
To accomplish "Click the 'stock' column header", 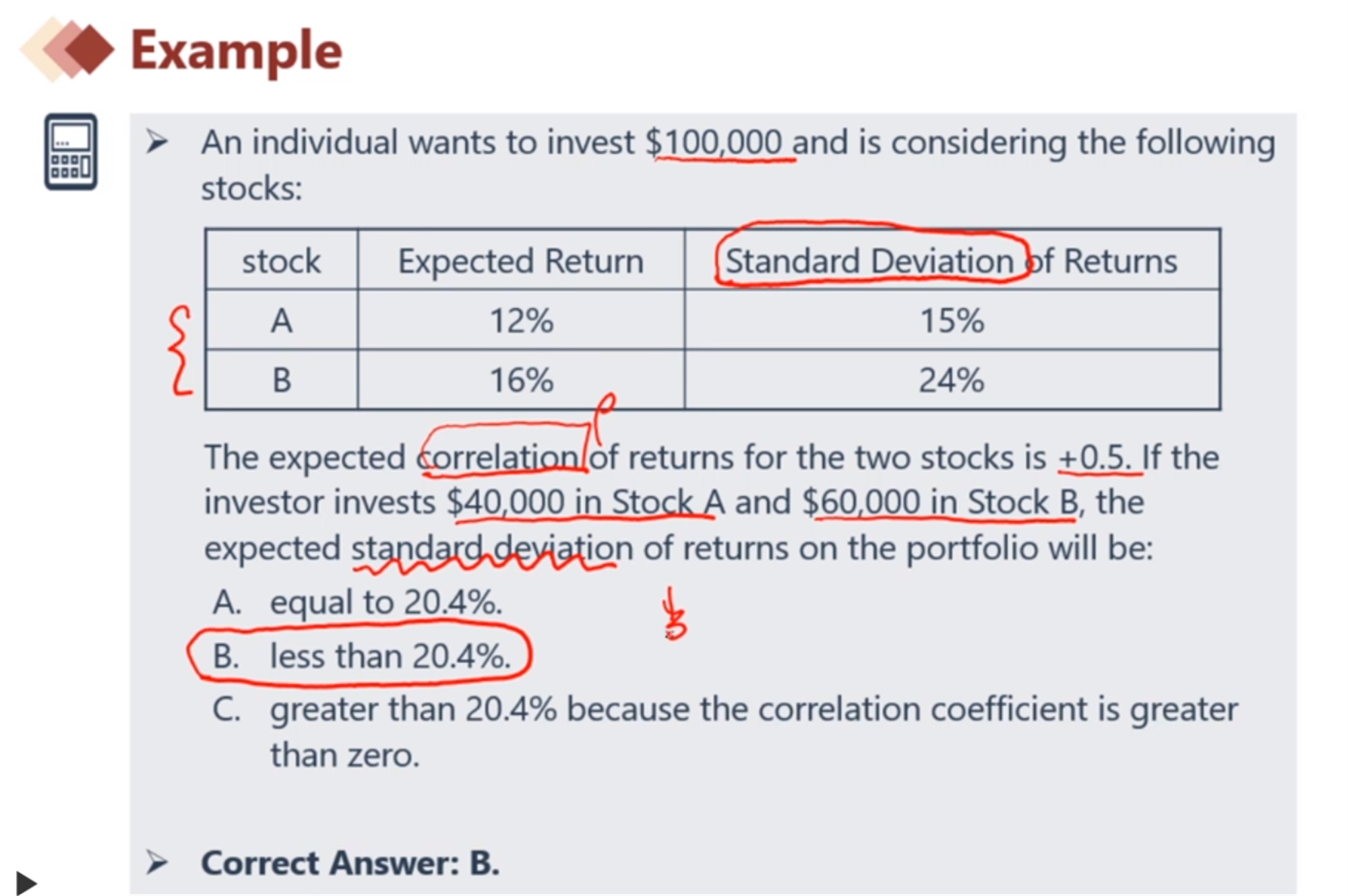I will (282, 261).
